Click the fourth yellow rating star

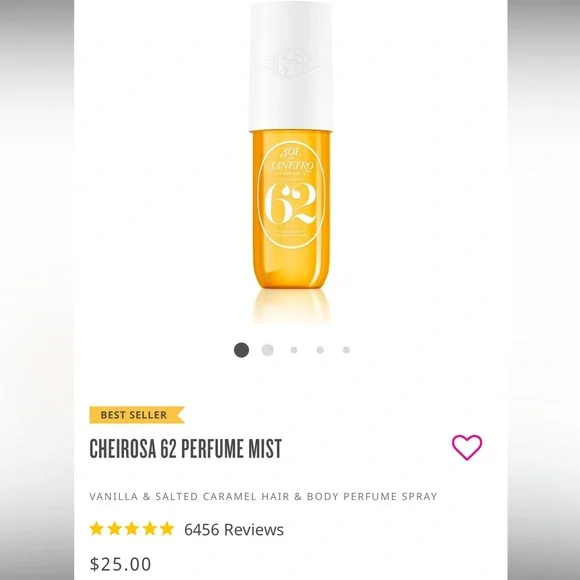coord(150,529)
